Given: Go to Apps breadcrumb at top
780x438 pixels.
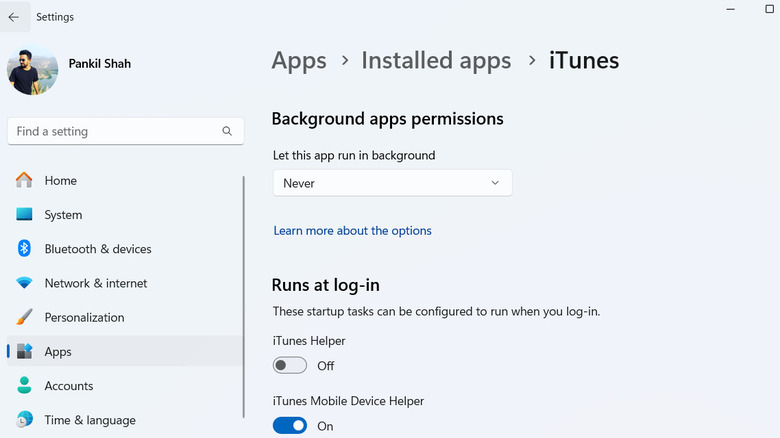Looking at the screenshot, I should tap(299, 61).
